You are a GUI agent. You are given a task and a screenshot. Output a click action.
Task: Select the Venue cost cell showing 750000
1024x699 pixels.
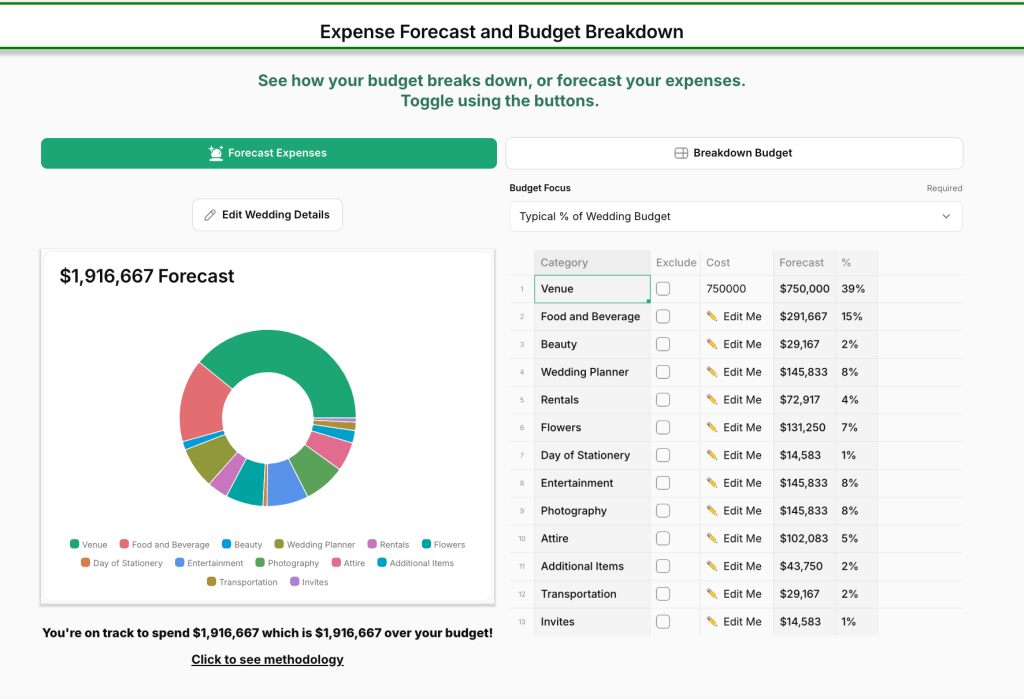(737, 289)
